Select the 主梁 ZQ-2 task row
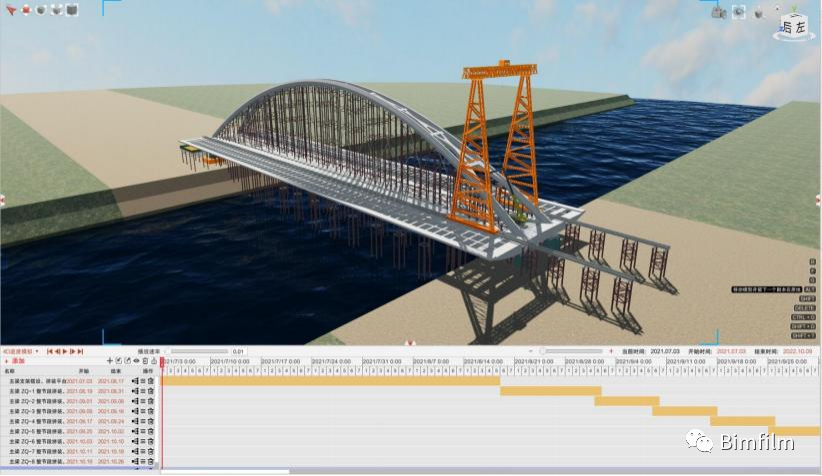Image resolution: width=822 pixels, height=476 pixels. tap(79, 401)
